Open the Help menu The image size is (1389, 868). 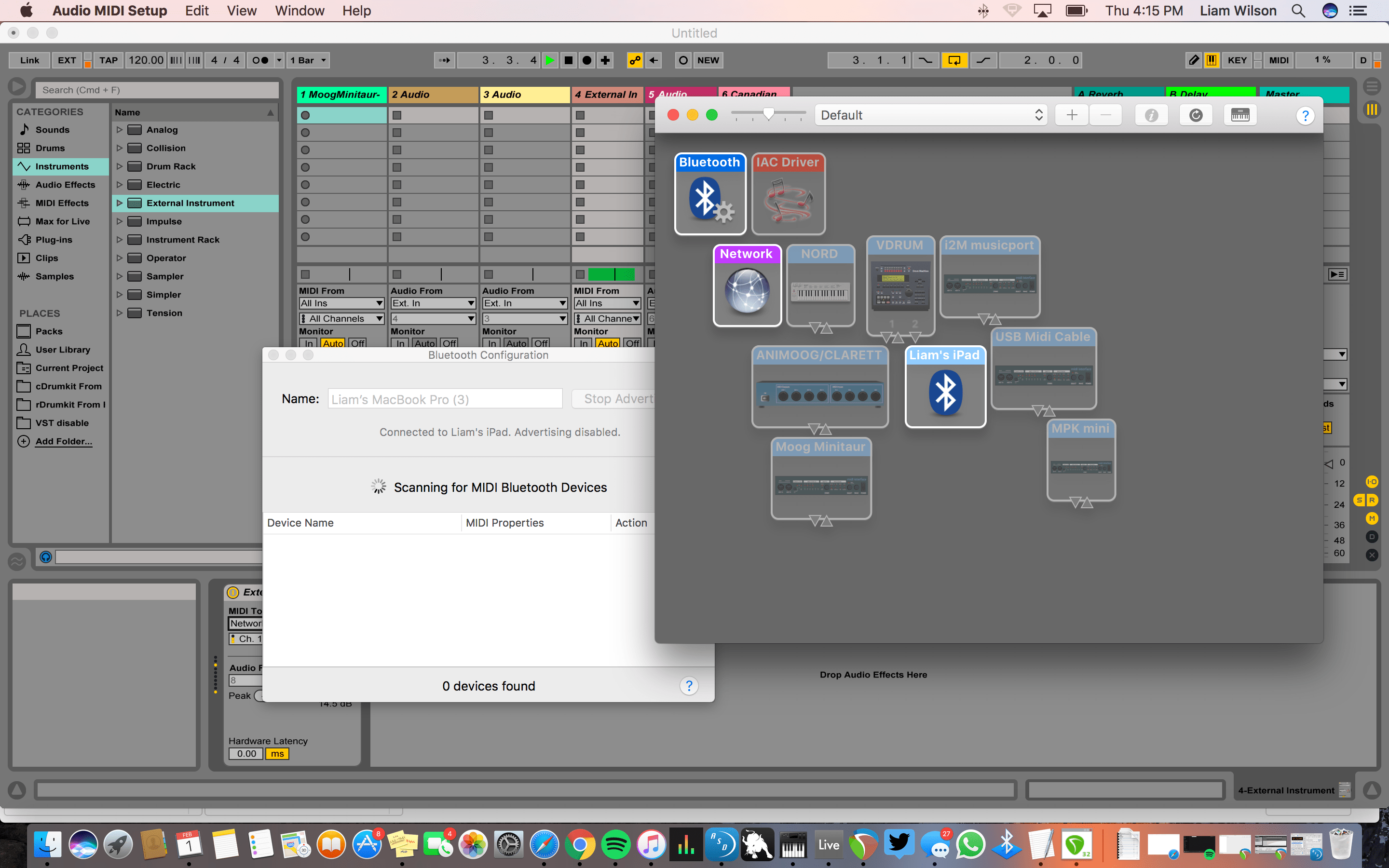pos(356,10)
